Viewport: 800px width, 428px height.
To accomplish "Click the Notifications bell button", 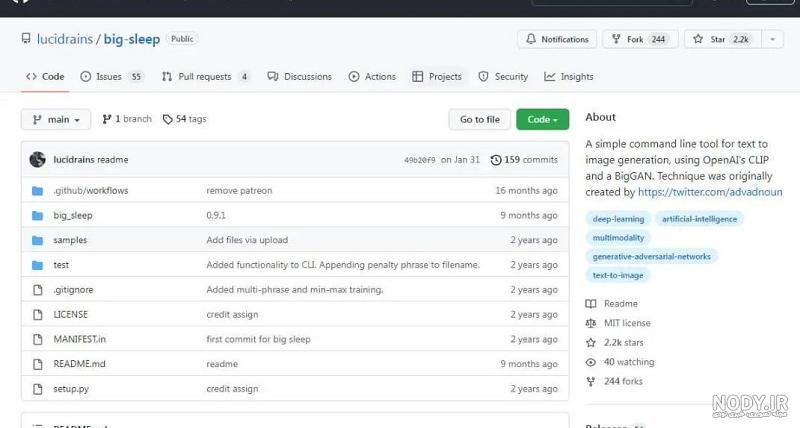I will click(557, 39).
